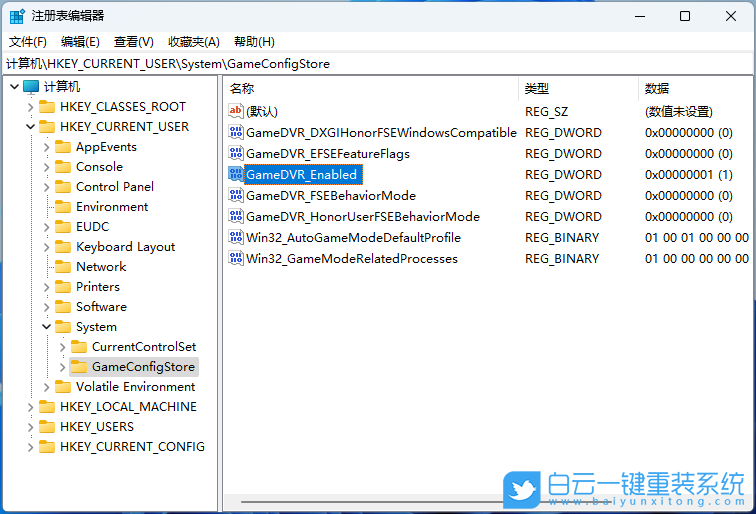This screenshot has height=514, width=756.
Task: Click the DWORD icon beside GameDVR_Enabled
Action: [x=236, y=174]
